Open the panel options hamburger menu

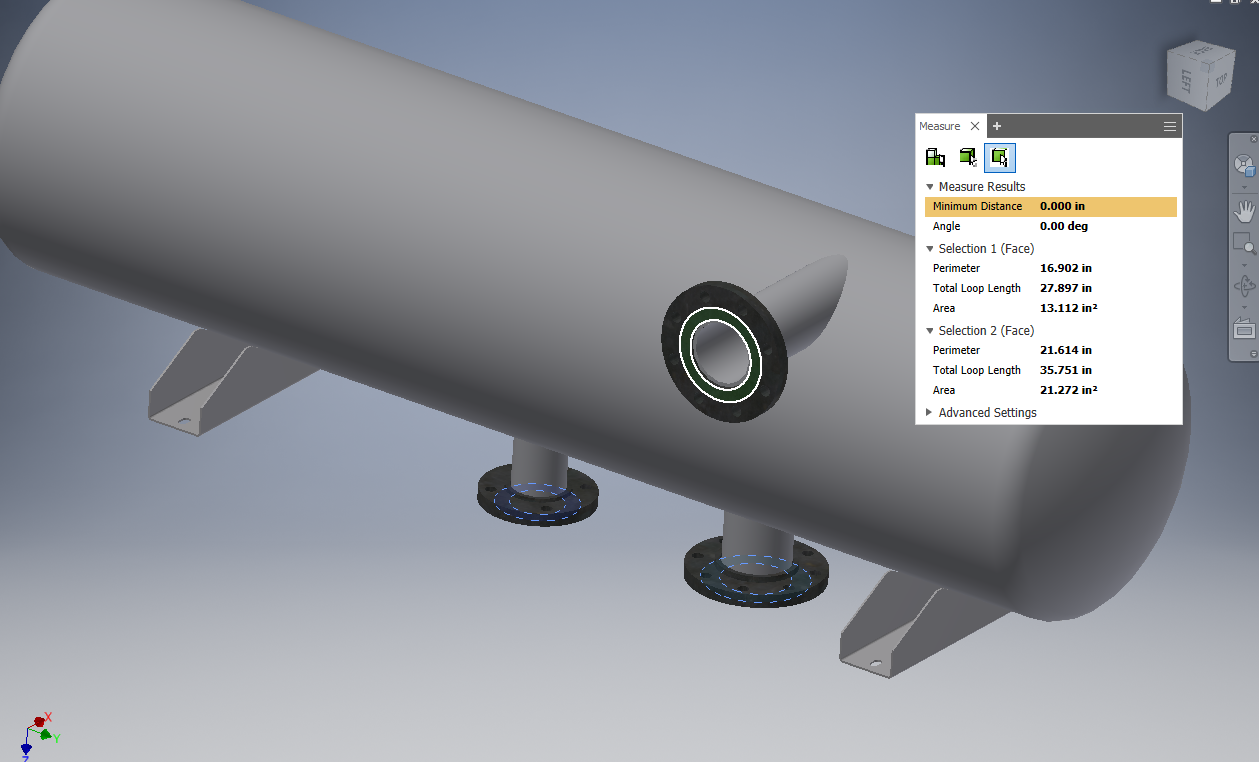click(x=1169, y=126)
